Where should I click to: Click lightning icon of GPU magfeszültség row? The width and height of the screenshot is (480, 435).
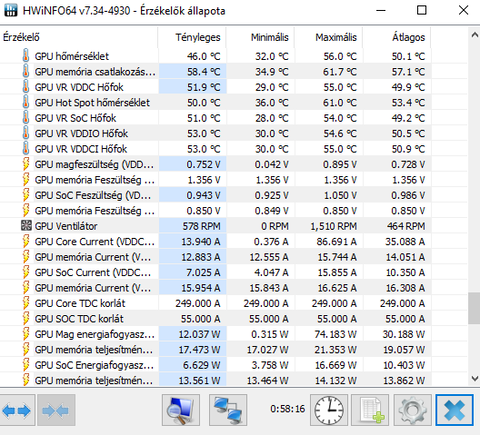tap(26, 164)
